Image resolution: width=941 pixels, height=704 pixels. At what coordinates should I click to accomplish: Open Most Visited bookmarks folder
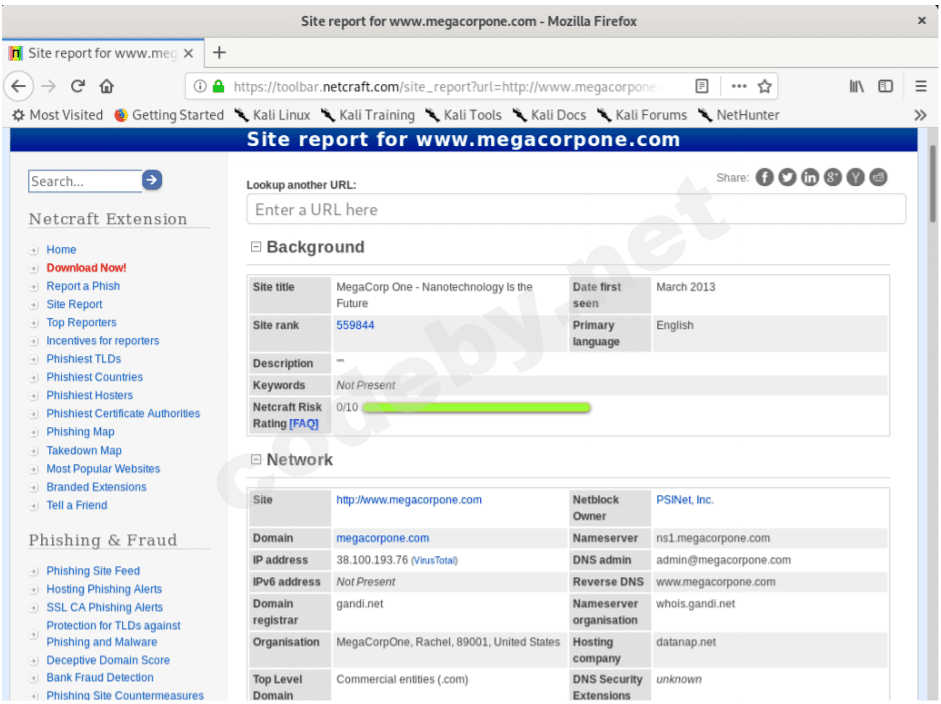coord(58,115)
